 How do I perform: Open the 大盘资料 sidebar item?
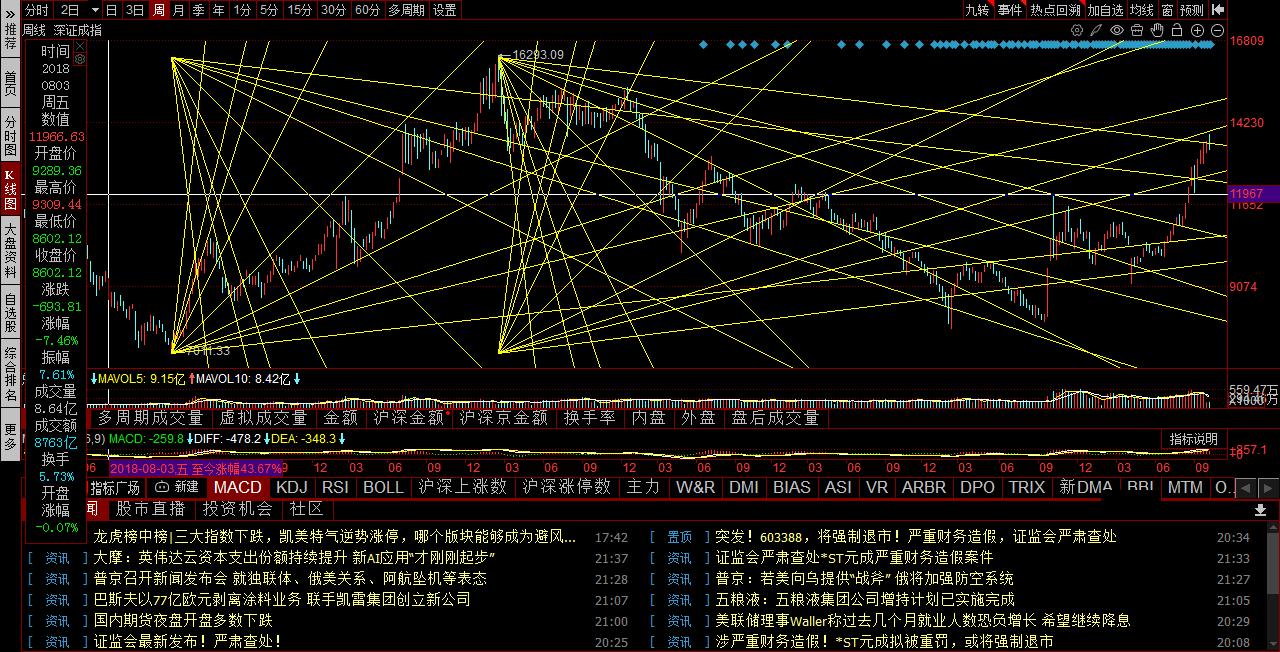[10, 249]
